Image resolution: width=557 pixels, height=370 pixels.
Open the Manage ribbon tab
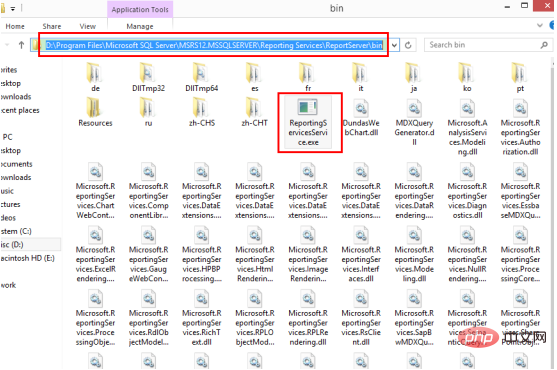click(140, 26)
